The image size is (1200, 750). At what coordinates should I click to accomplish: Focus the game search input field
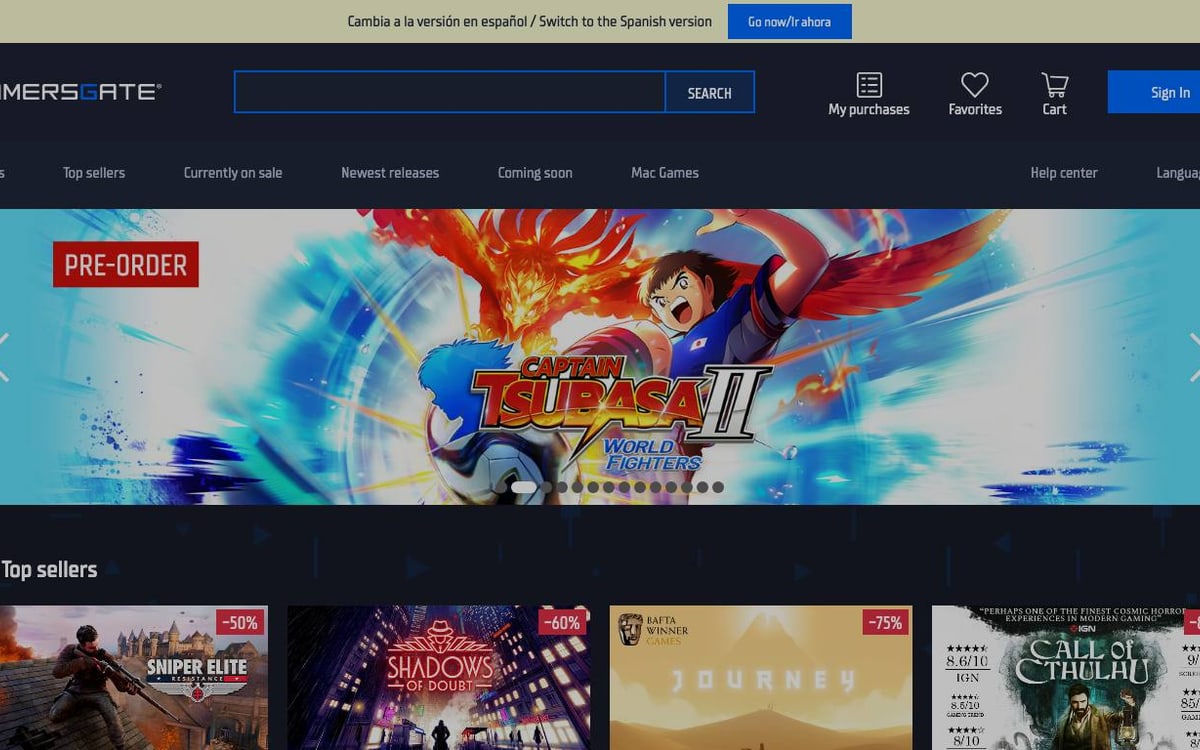450,92
